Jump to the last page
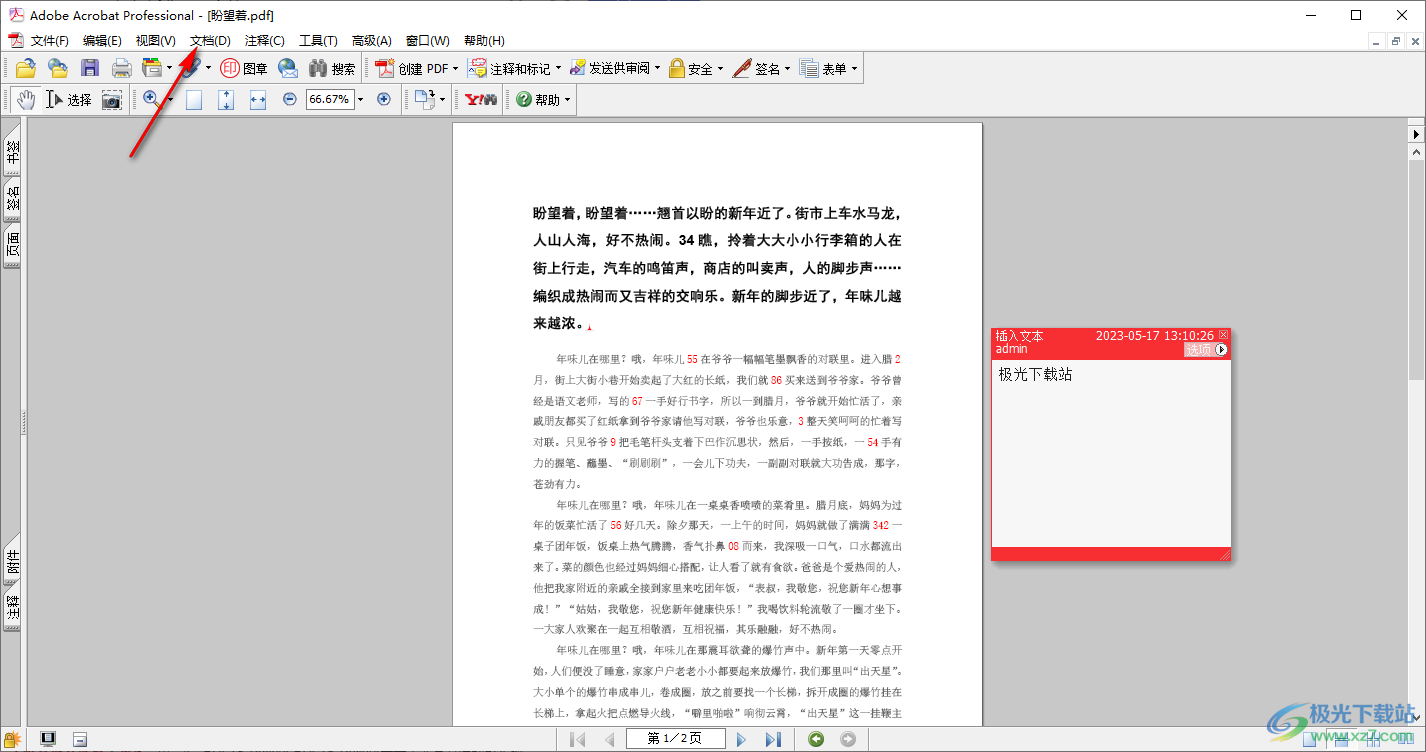The height and width of the screenshot is (752, 1426). point(773,739)
